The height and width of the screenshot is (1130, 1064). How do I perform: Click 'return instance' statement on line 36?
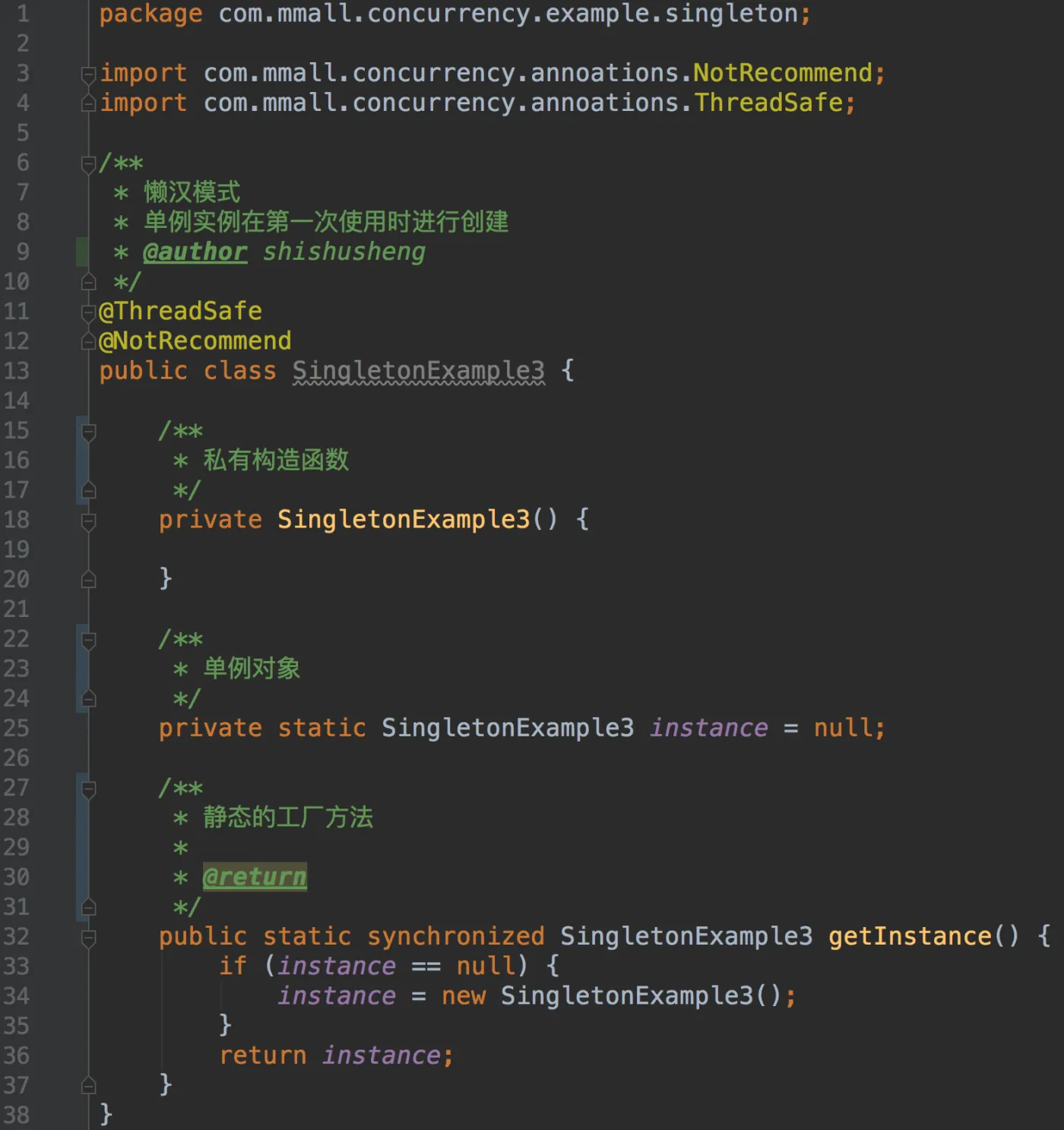point(330,1056)
